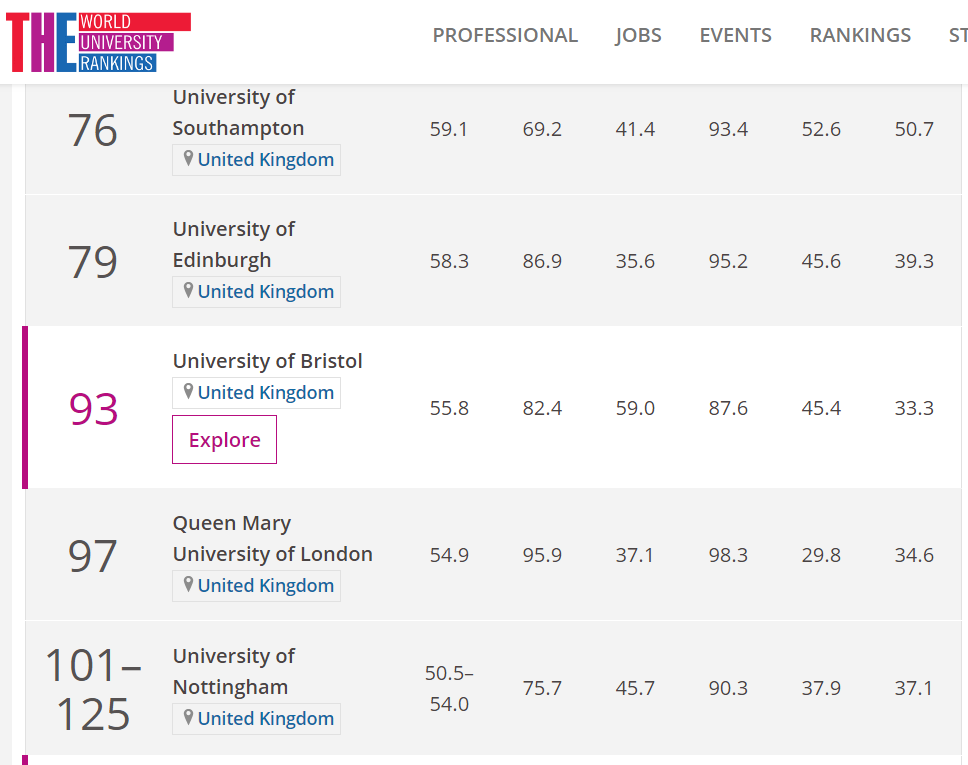Click location pin icon in Nottingham row
Image resolution: width=968 pixels, height=765 pixels.
click(187, 717)
